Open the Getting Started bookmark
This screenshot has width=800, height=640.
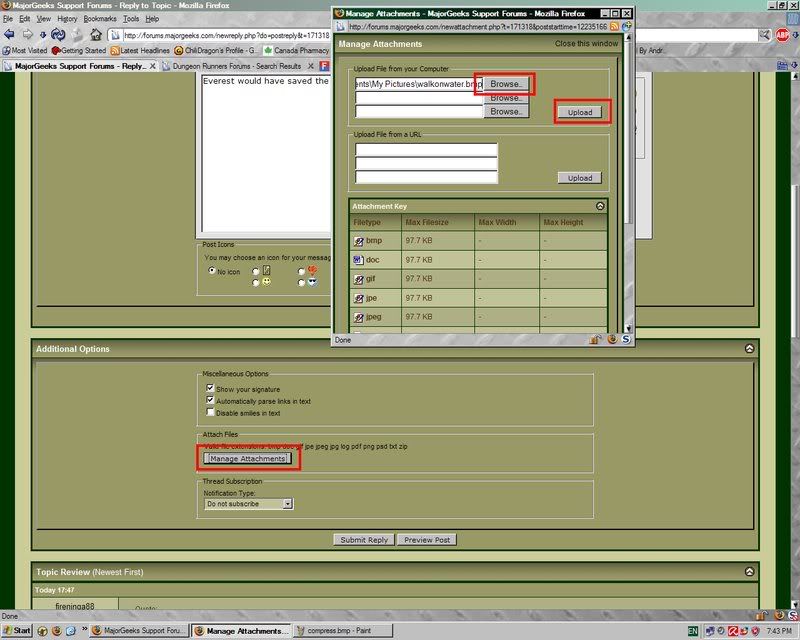(x=79, y=51)
